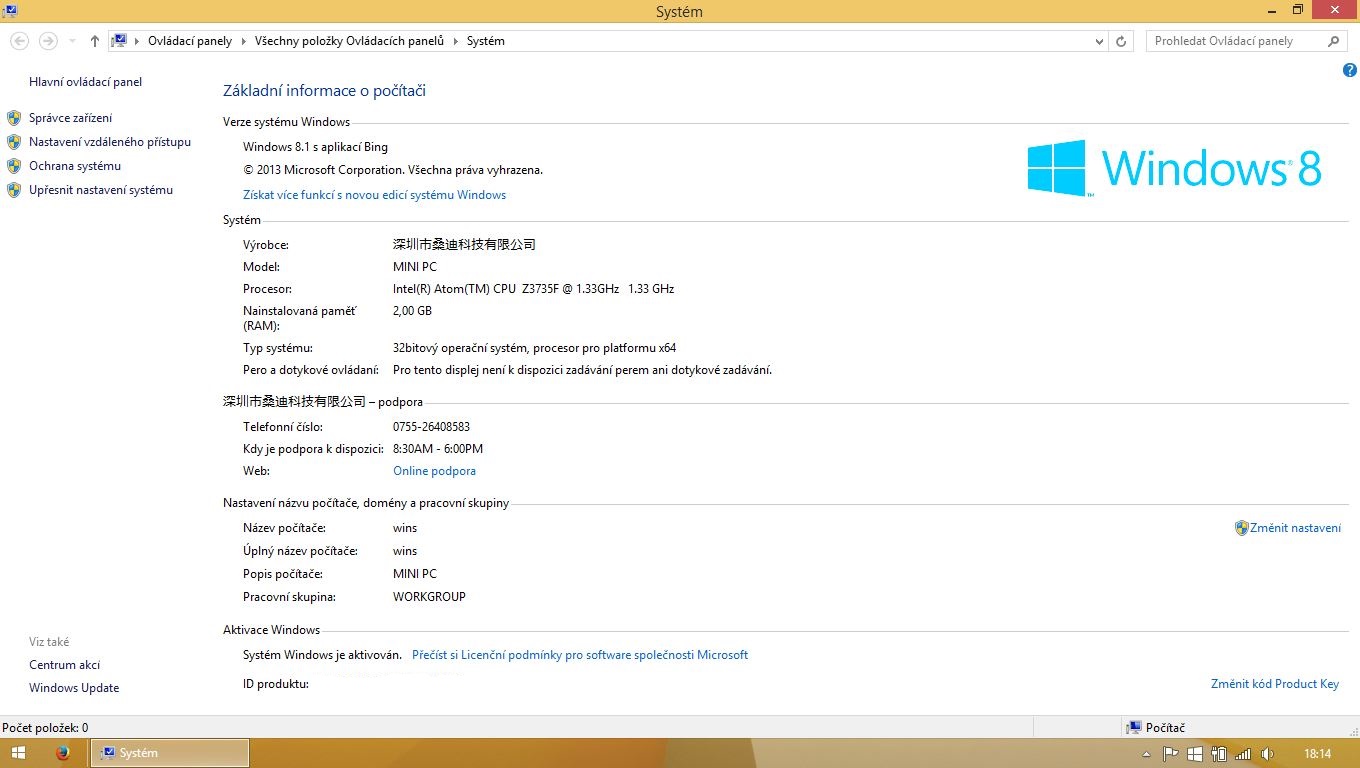Click the Windows 8.1 s aplikací Bing text
Screen dimensions: 1360x768
pos(316,147)
